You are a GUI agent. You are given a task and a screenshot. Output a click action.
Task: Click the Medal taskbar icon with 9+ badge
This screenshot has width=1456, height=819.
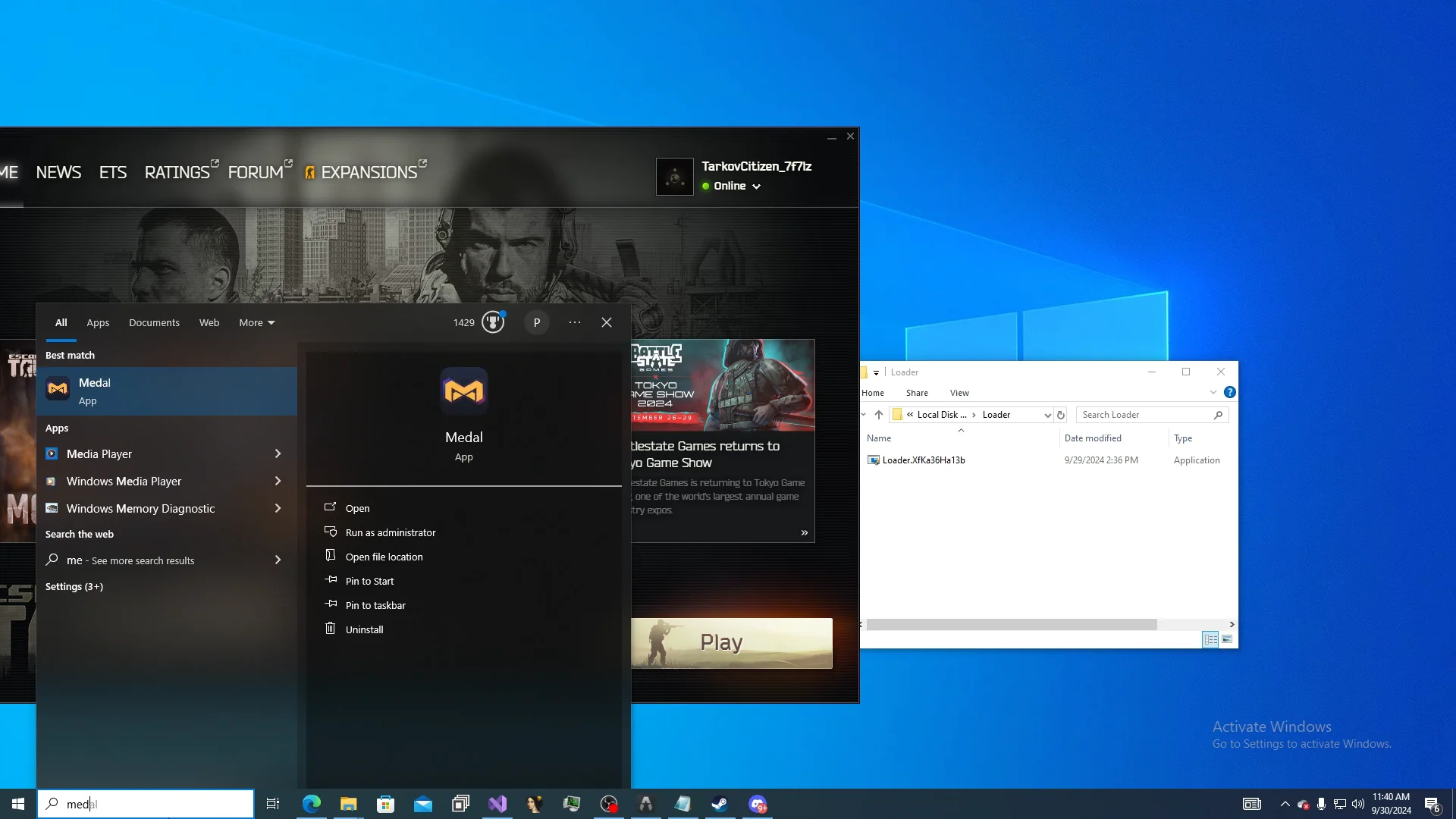tap(757, 804)
